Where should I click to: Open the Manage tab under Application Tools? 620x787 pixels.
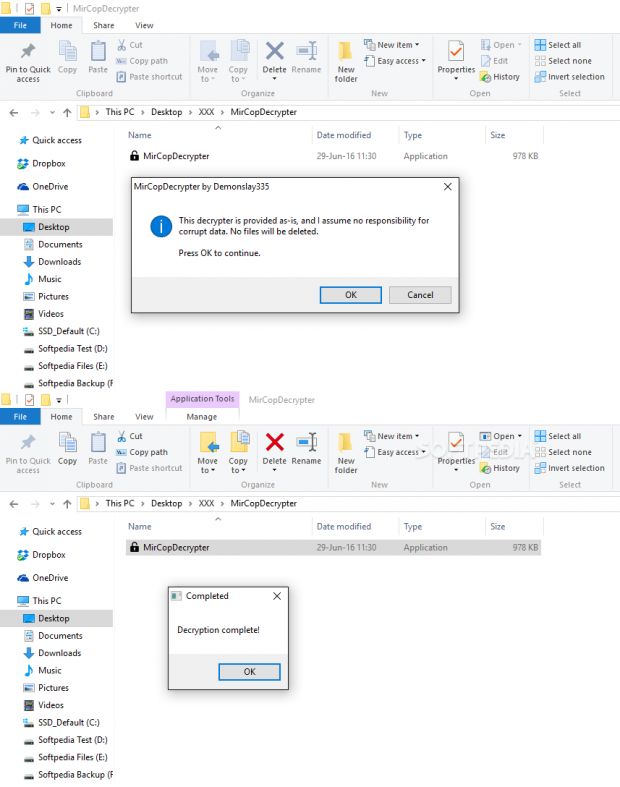(201, 417)
